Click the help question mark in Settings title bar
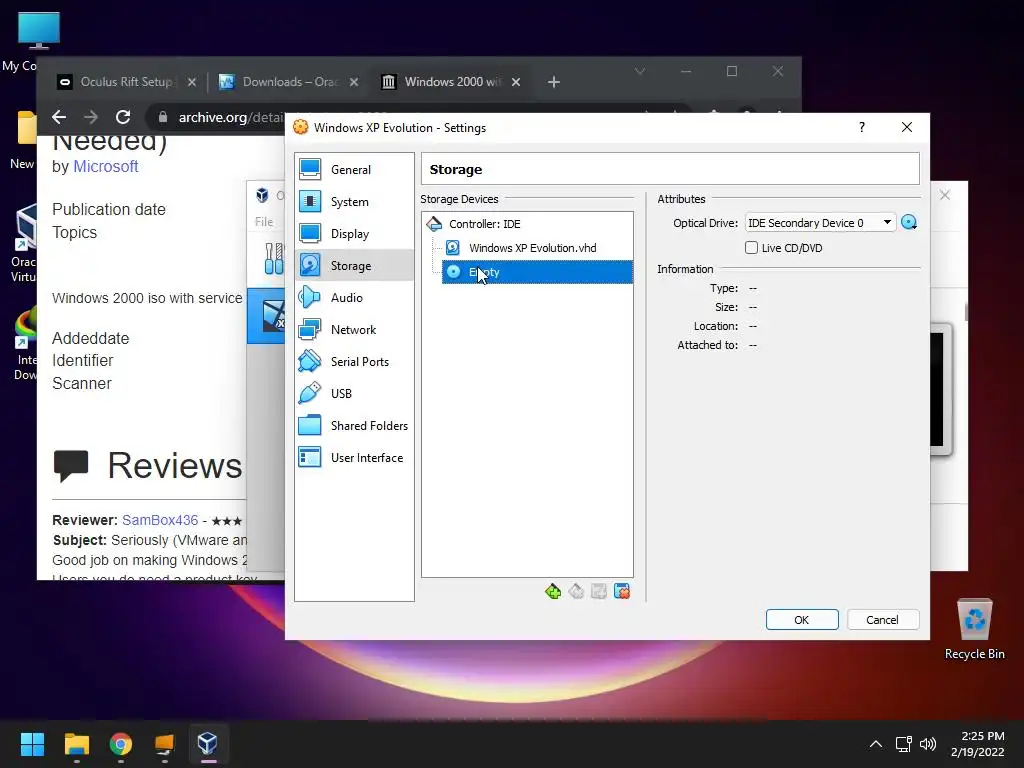Image resolution: width=1024 pixels, height=768 pixels. point(862,127)
